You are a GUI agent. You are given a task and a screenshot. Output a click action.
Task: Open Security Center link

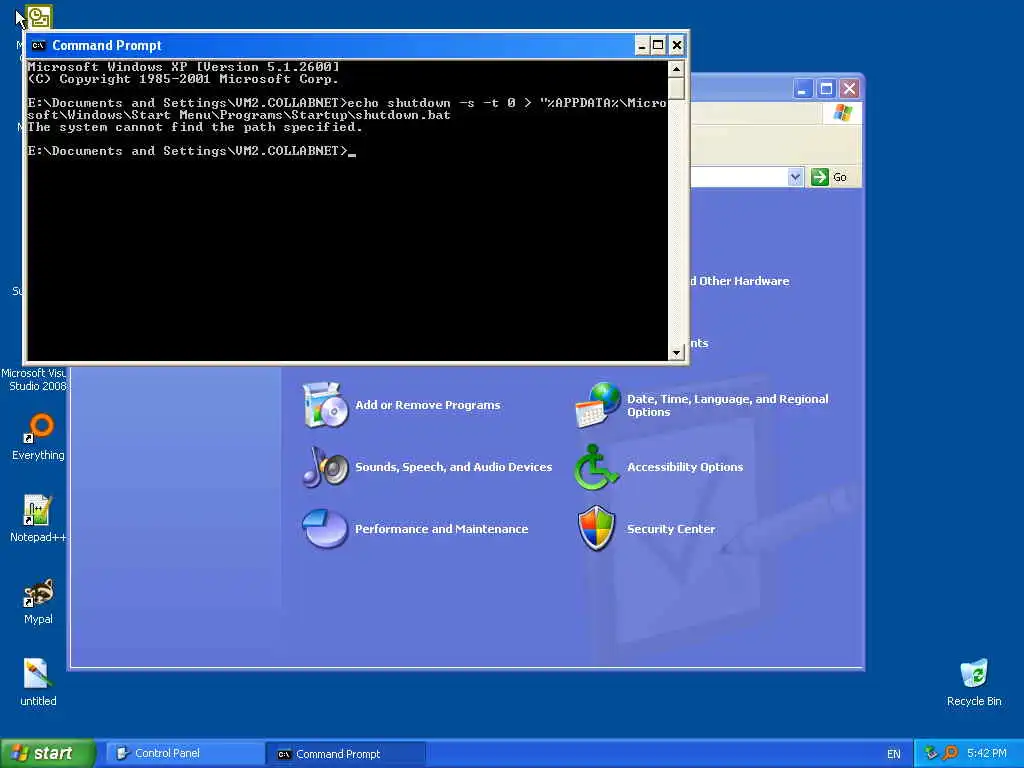(x=671, y=529)
